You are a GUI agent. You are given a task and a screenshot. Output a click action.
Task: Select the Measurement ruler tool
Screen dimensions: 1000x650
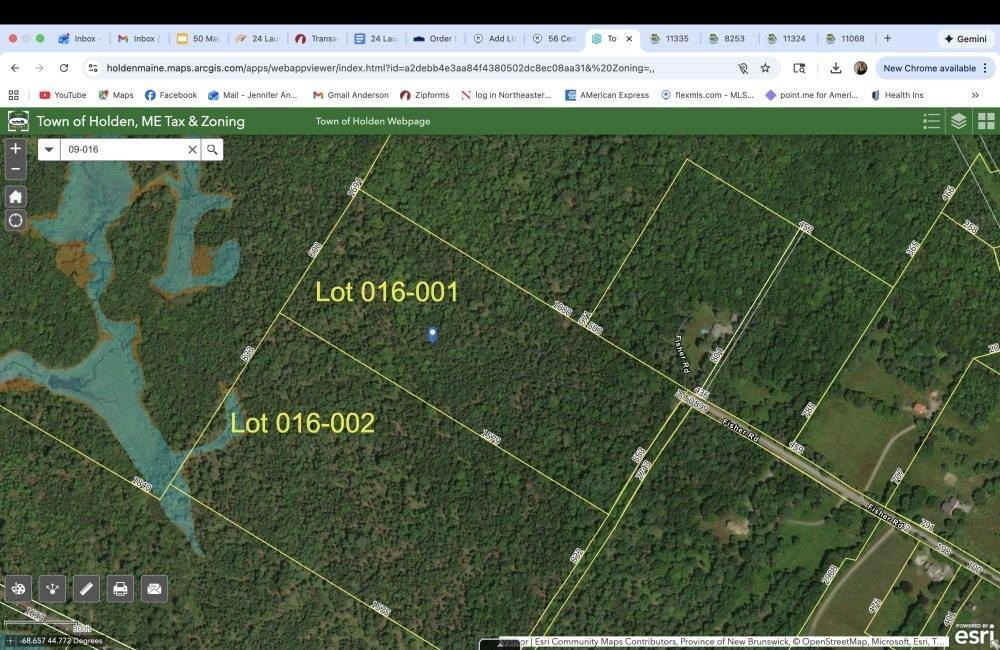[86, 588]
